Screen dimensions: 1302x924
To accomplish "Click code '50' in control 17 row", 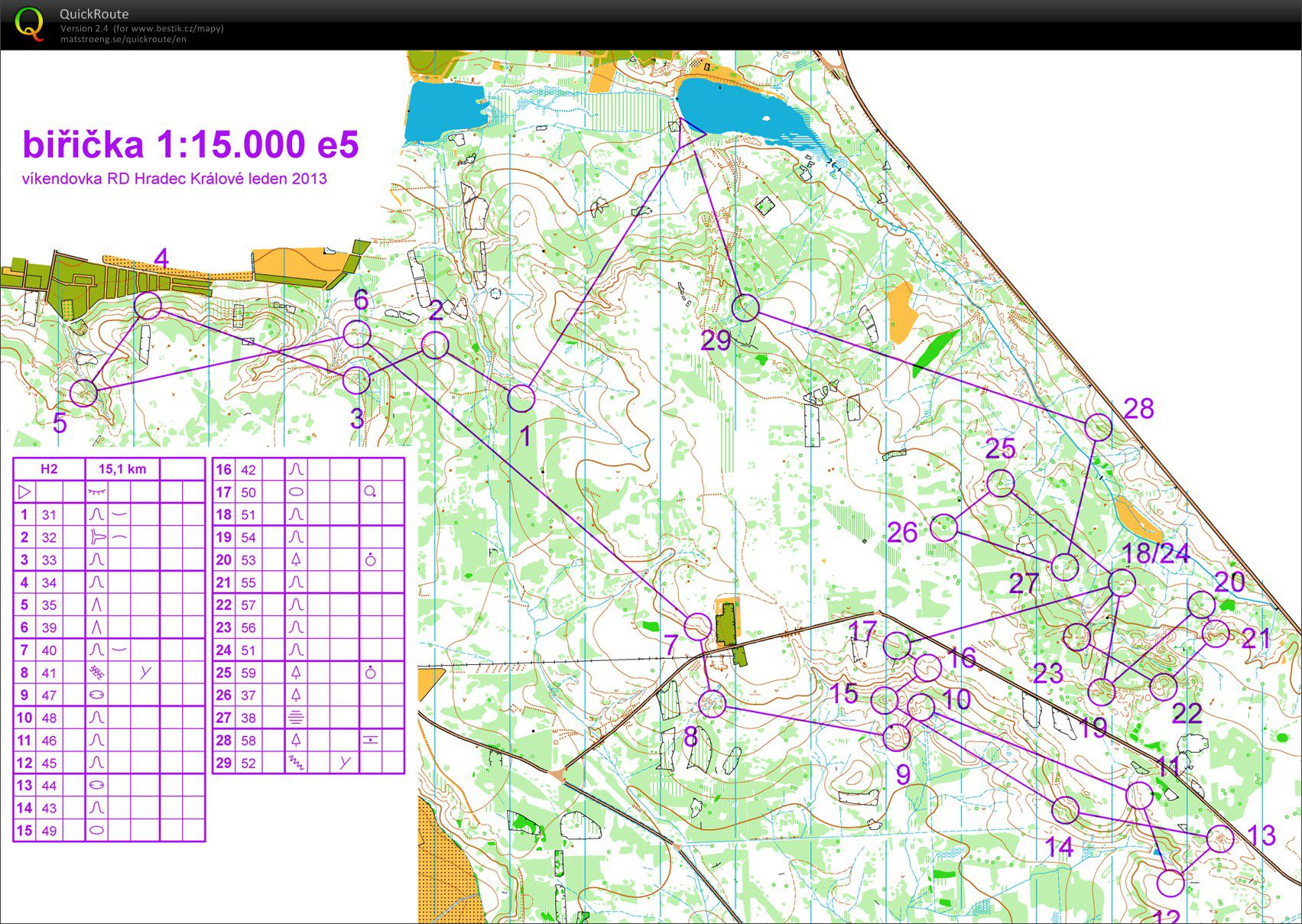I will [248, 492].
